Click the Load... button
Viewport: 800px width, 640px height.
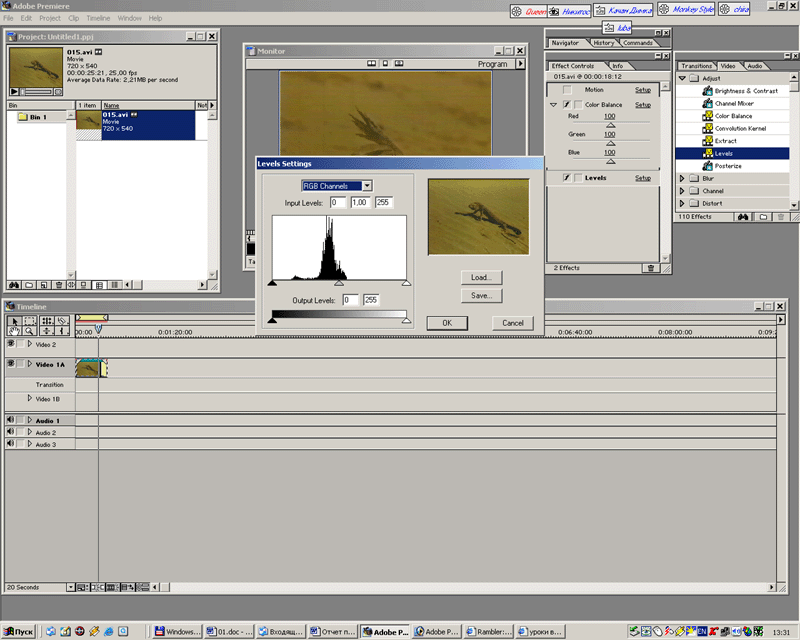(481, 277)
